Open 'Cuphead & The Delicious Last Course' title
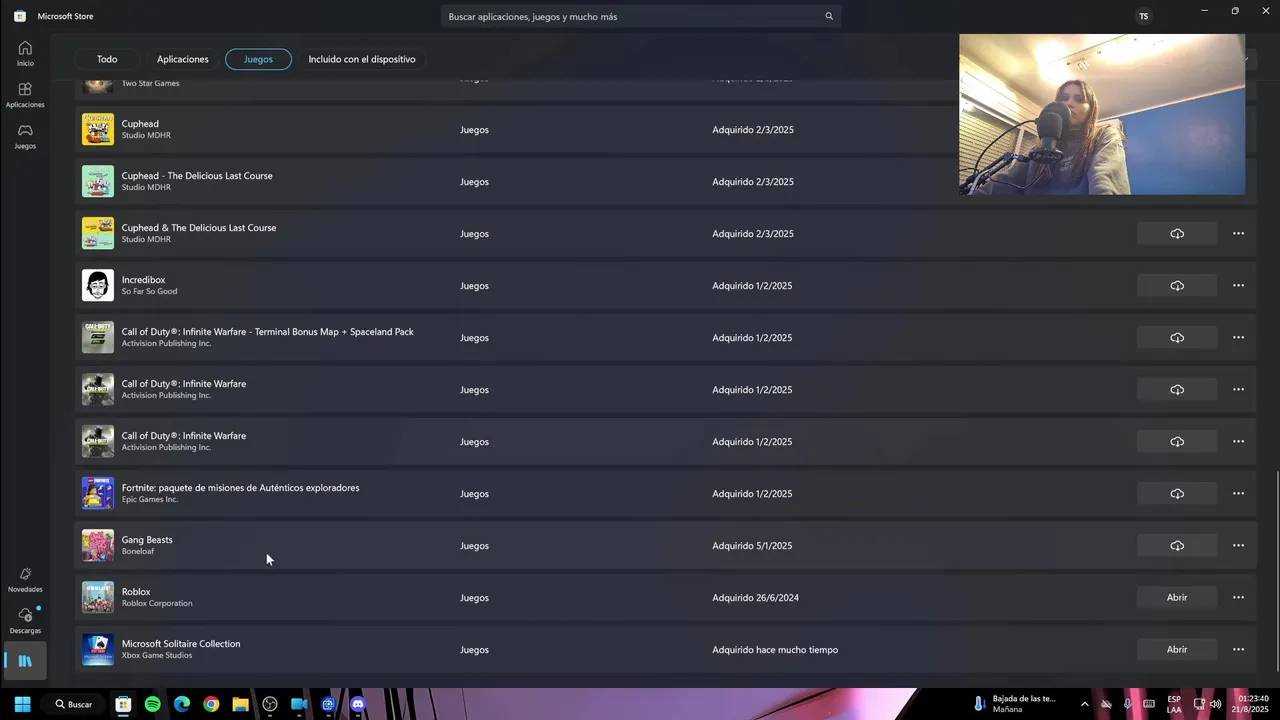Screen dimensions: 1280x720 click(199, 228)
